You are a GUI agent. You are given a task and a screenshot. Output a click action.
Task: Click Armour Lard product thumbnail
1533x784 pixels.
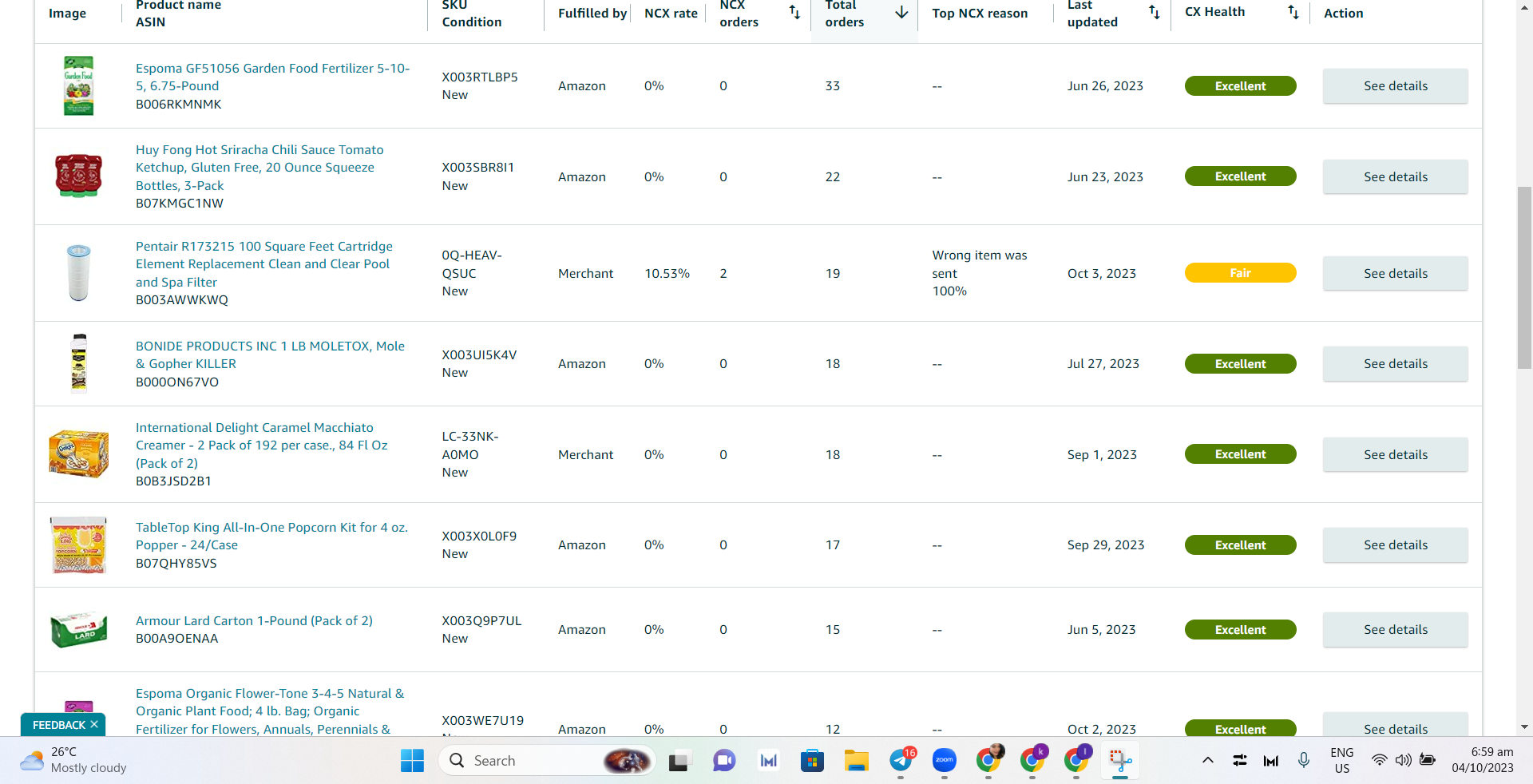point(78,630)
